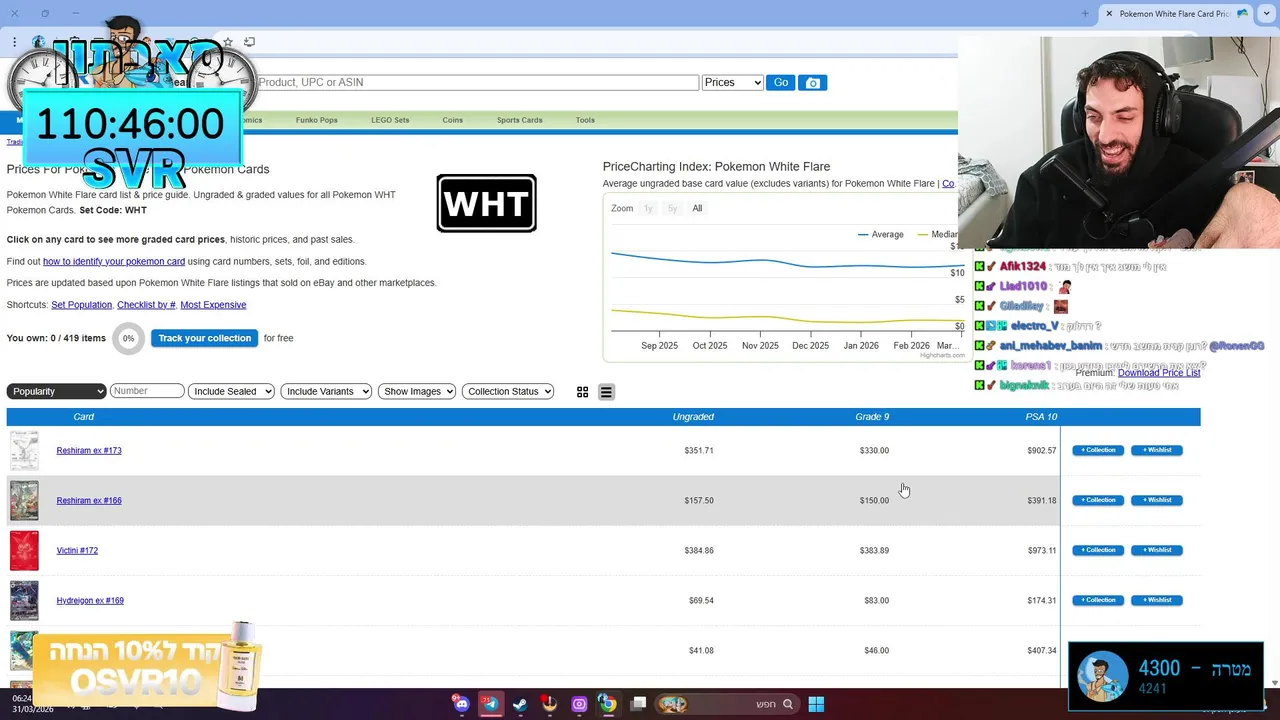Click the camera image search icon

click(x=813, y=83)
